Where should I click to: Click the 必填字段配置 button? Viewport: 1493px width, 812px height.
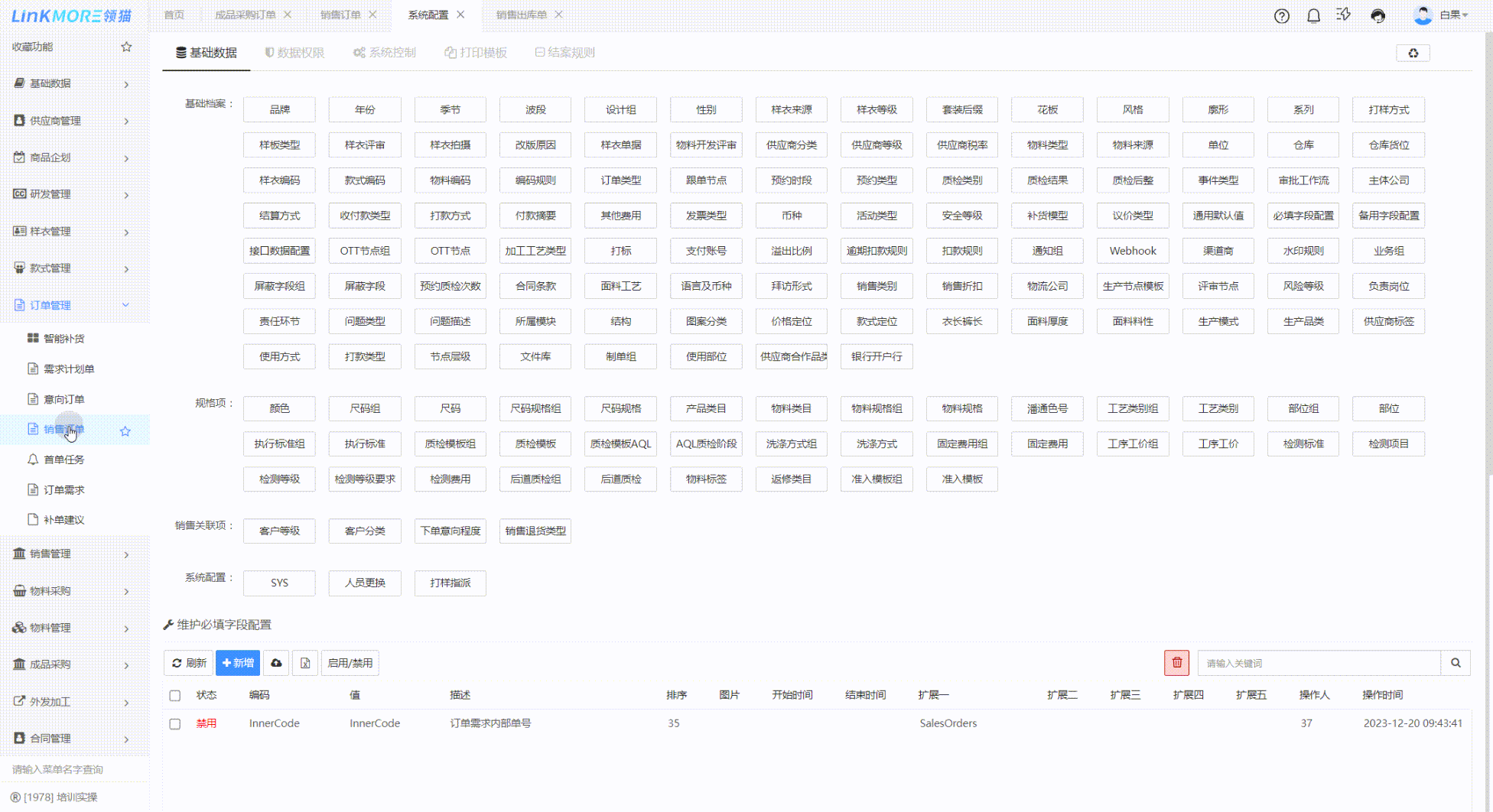point(1303,216)
